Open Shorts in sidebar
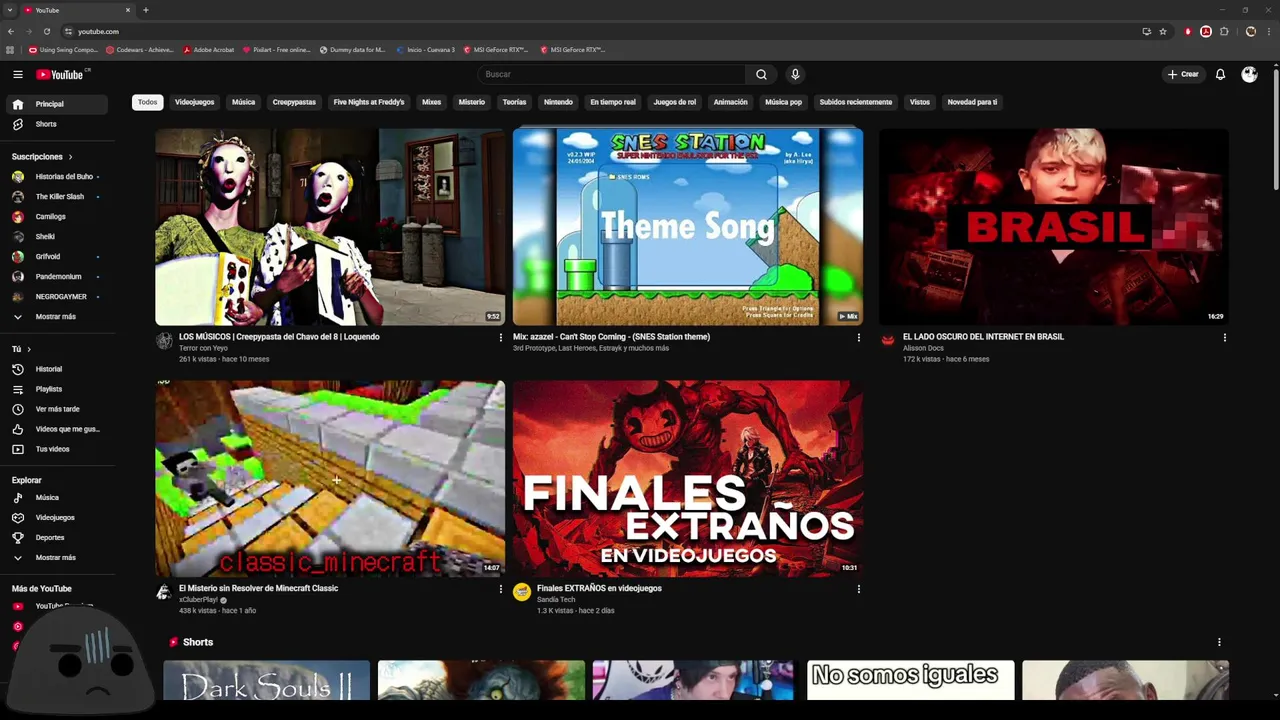 pos(57,124)
